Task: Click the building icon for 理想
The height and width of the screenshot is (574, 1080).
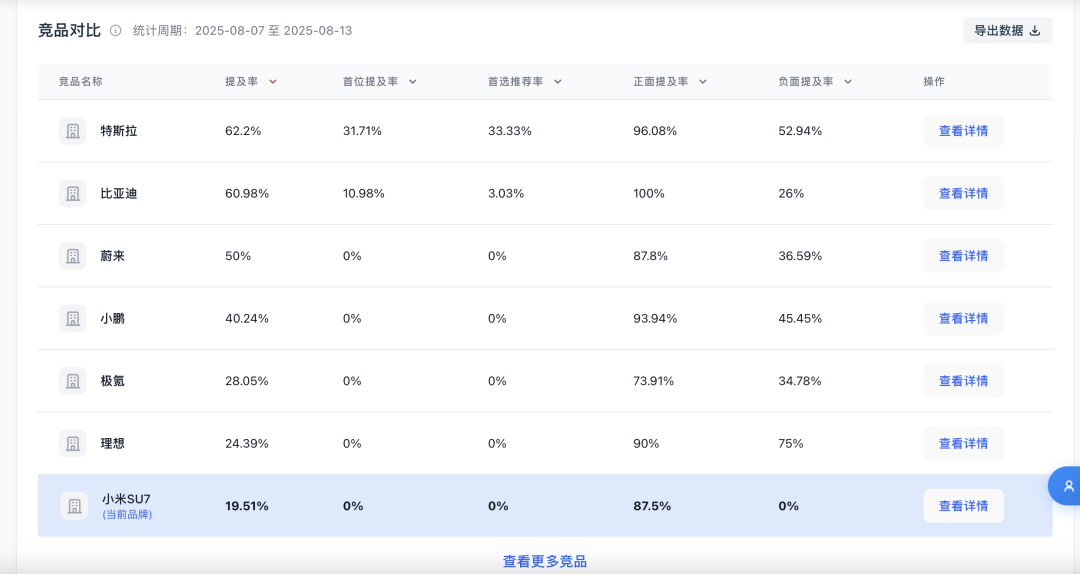Action: coord(72,443)
